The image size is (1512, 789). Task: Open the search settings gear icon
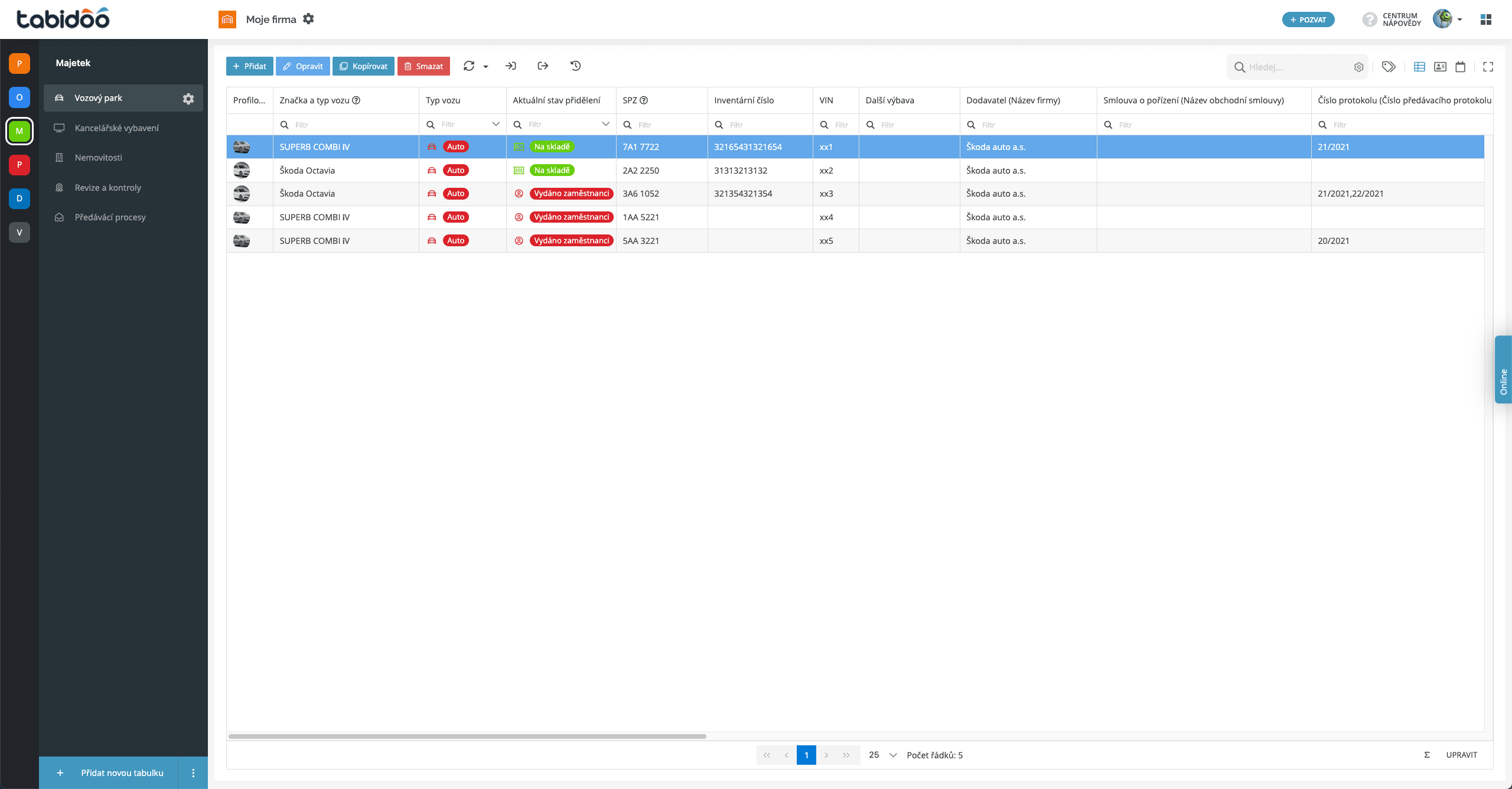1358,67
